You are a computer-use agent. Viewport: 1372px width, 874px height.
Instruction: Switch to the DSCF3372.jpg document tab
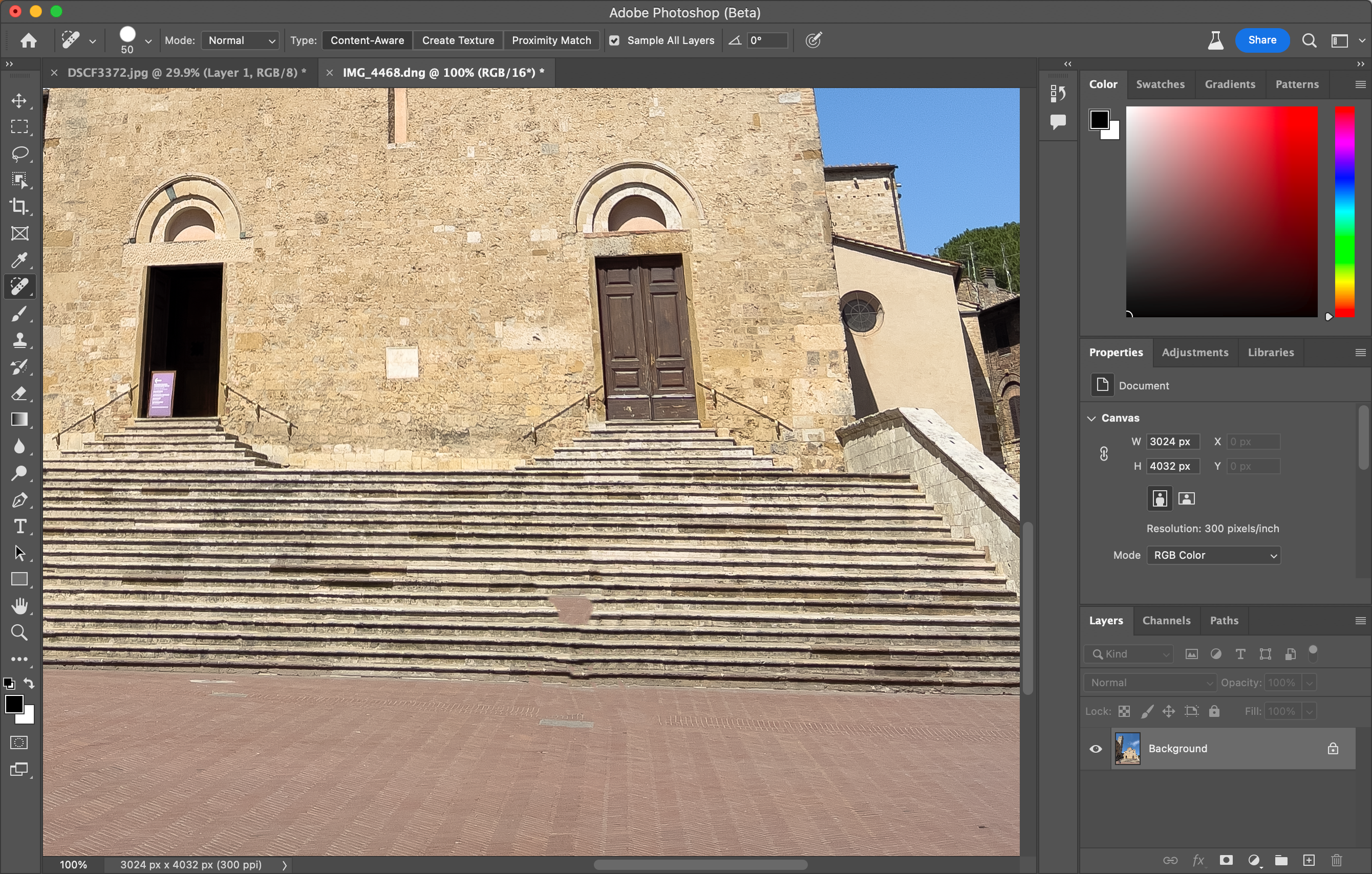click(x=187, y=72)
